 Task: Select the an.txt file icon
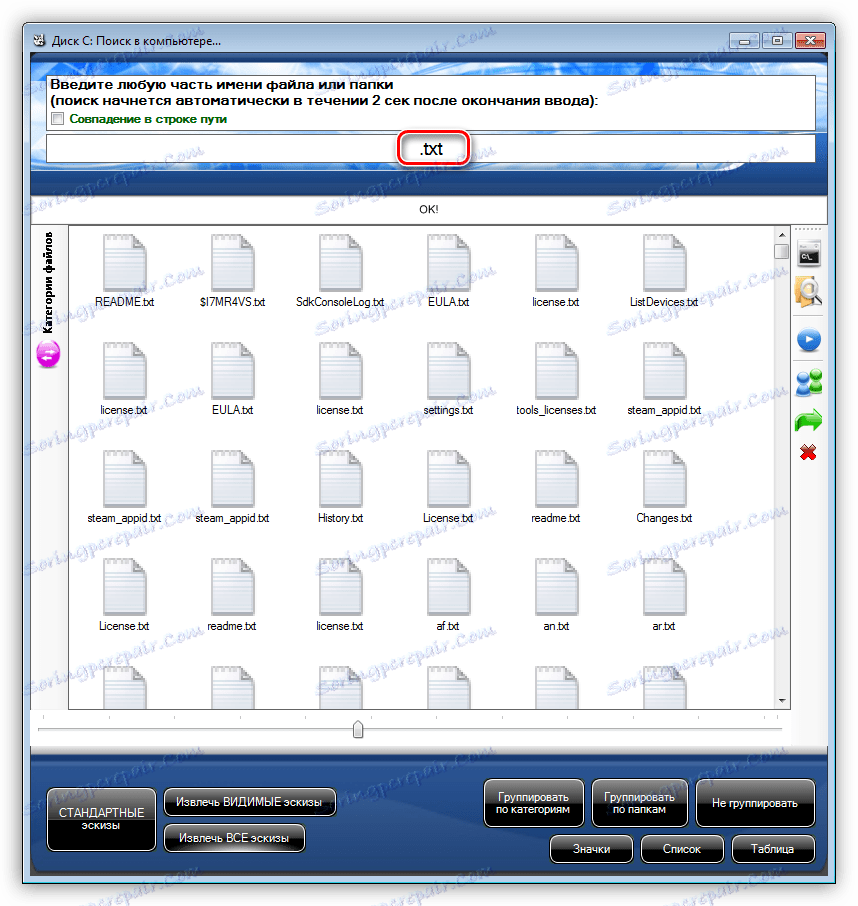[556, 587]
